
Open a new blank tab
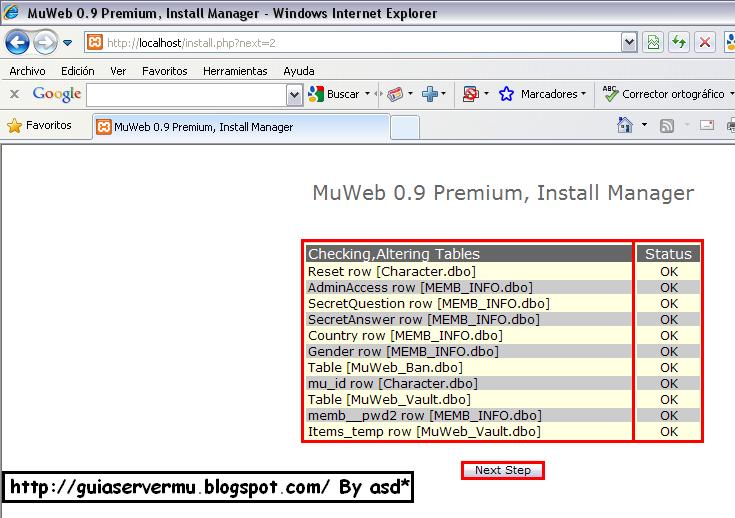point(405,128)
